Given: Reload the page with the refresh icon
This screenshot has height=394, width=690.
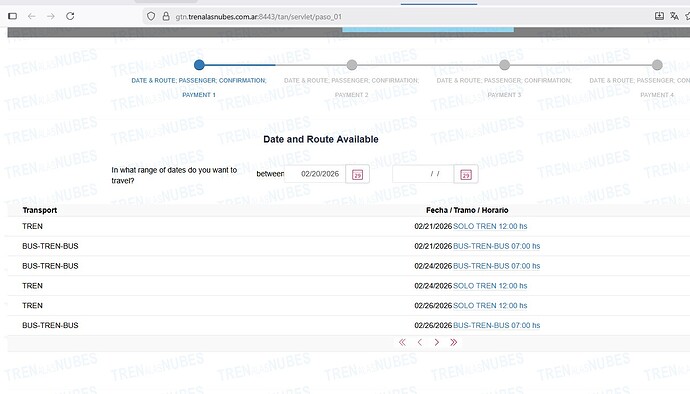Looking at the screenshot, I should (70, 16).
